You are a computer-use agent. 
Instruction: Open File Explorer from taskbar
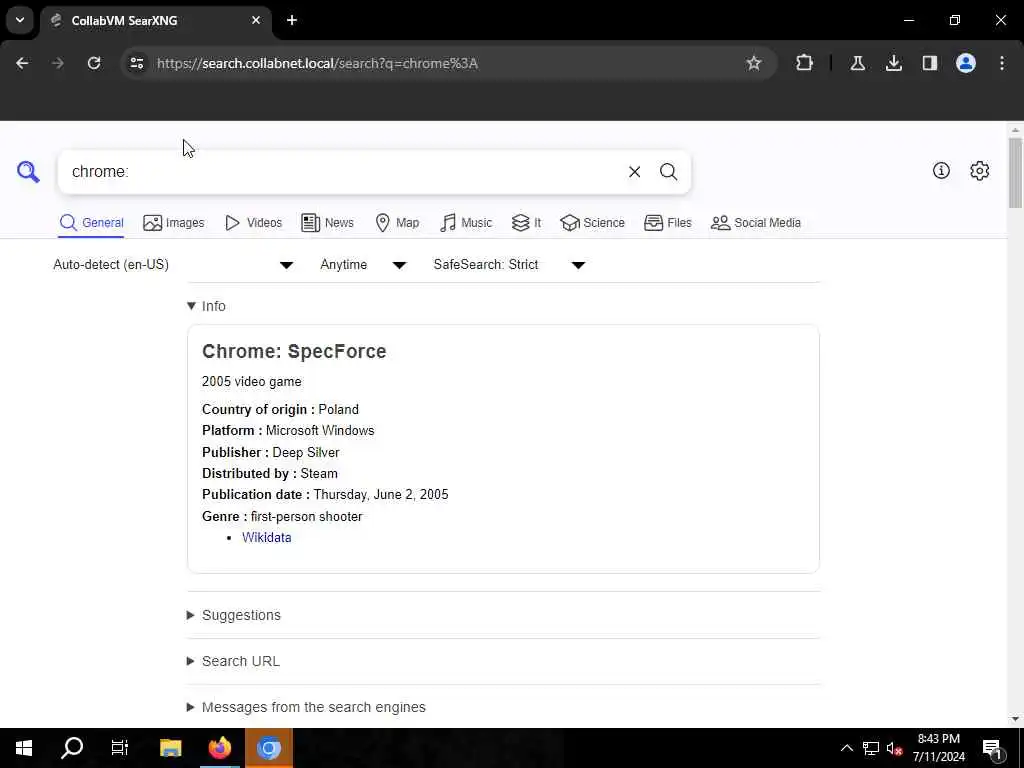coord(170,748)
